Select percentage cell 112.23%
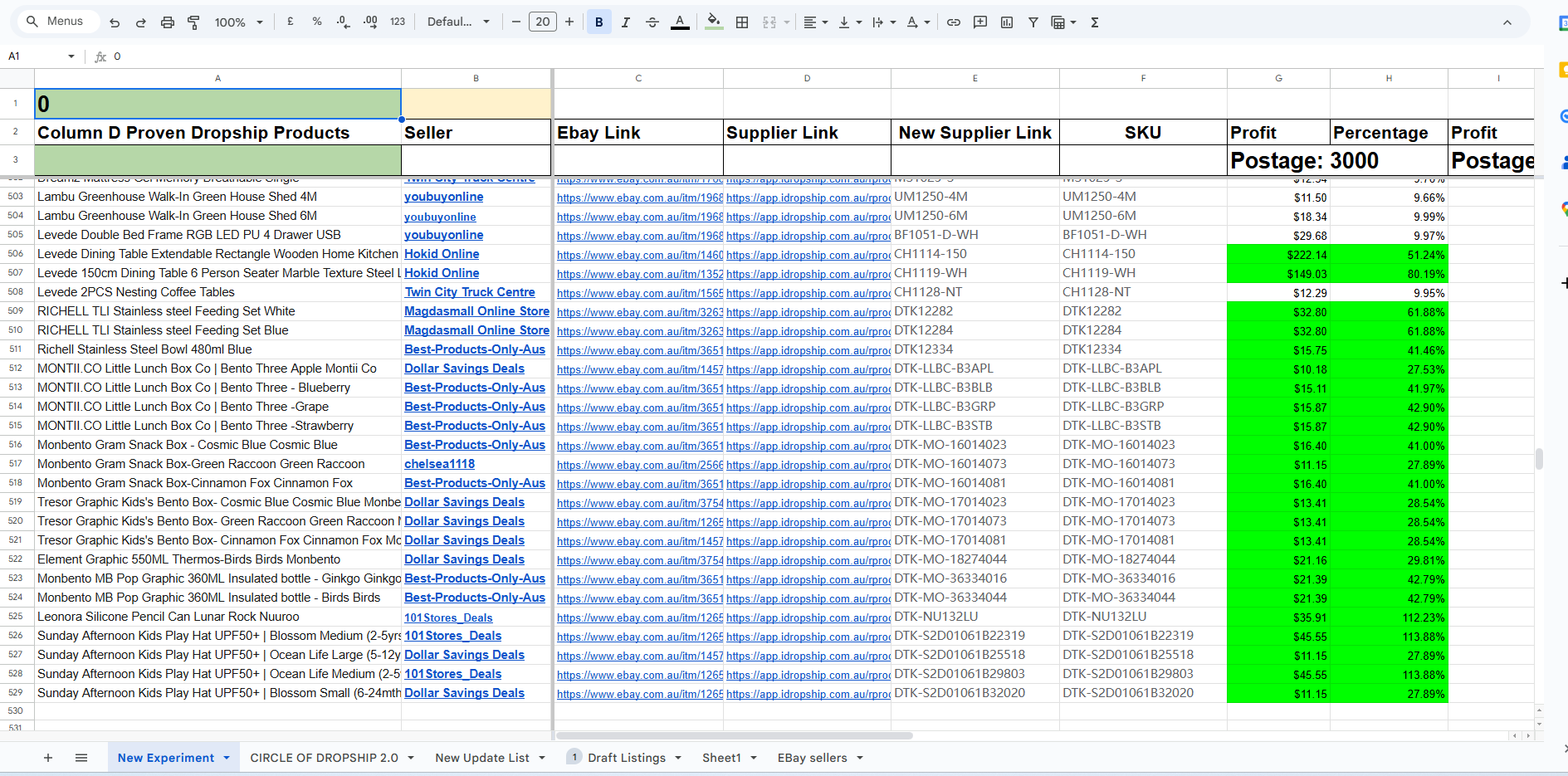 1389,617
